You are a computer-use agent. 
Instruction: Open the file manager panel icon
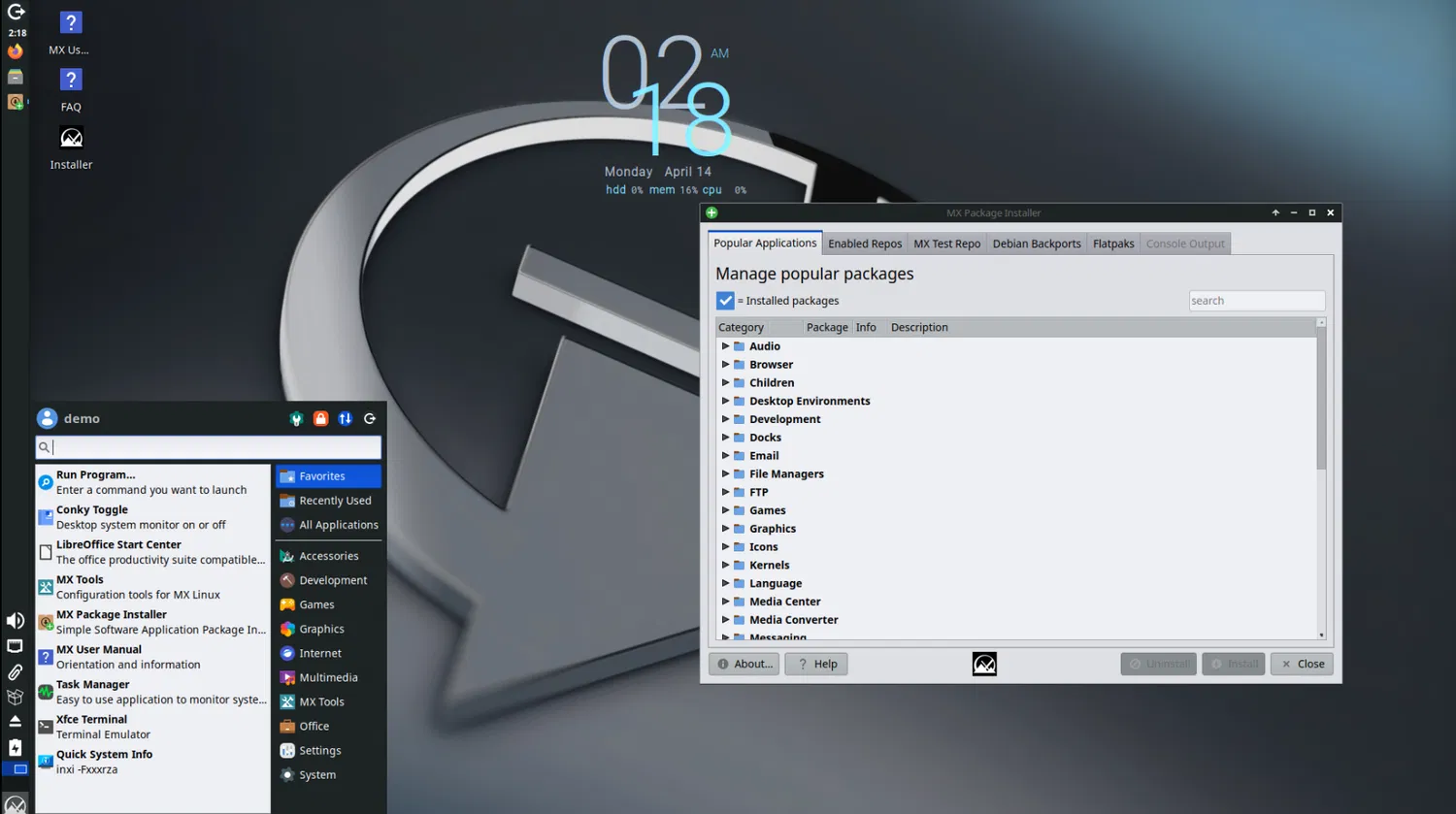coord(15,77)
